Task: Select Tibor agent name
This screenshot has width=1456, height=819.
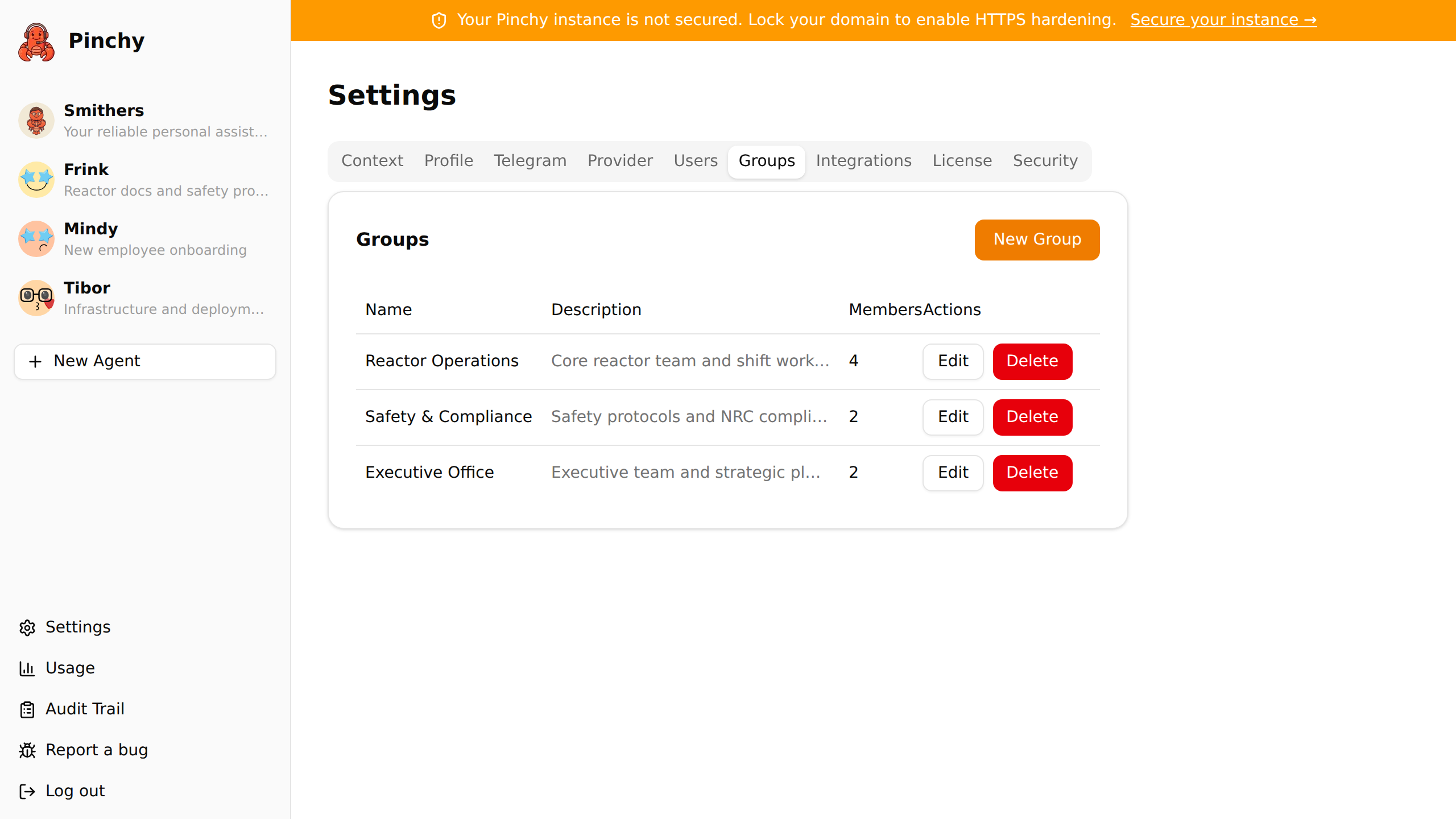Action: coord(86,288)
